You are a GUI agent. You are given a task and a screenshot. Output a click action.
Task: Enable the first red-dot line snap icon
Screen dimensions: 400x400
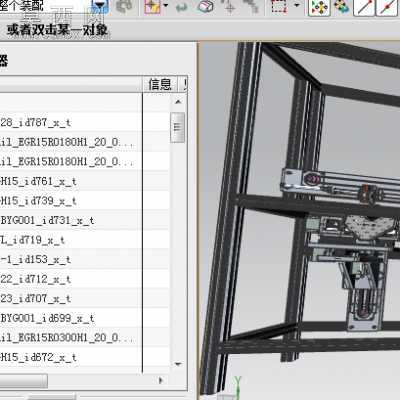click(364, 7)
